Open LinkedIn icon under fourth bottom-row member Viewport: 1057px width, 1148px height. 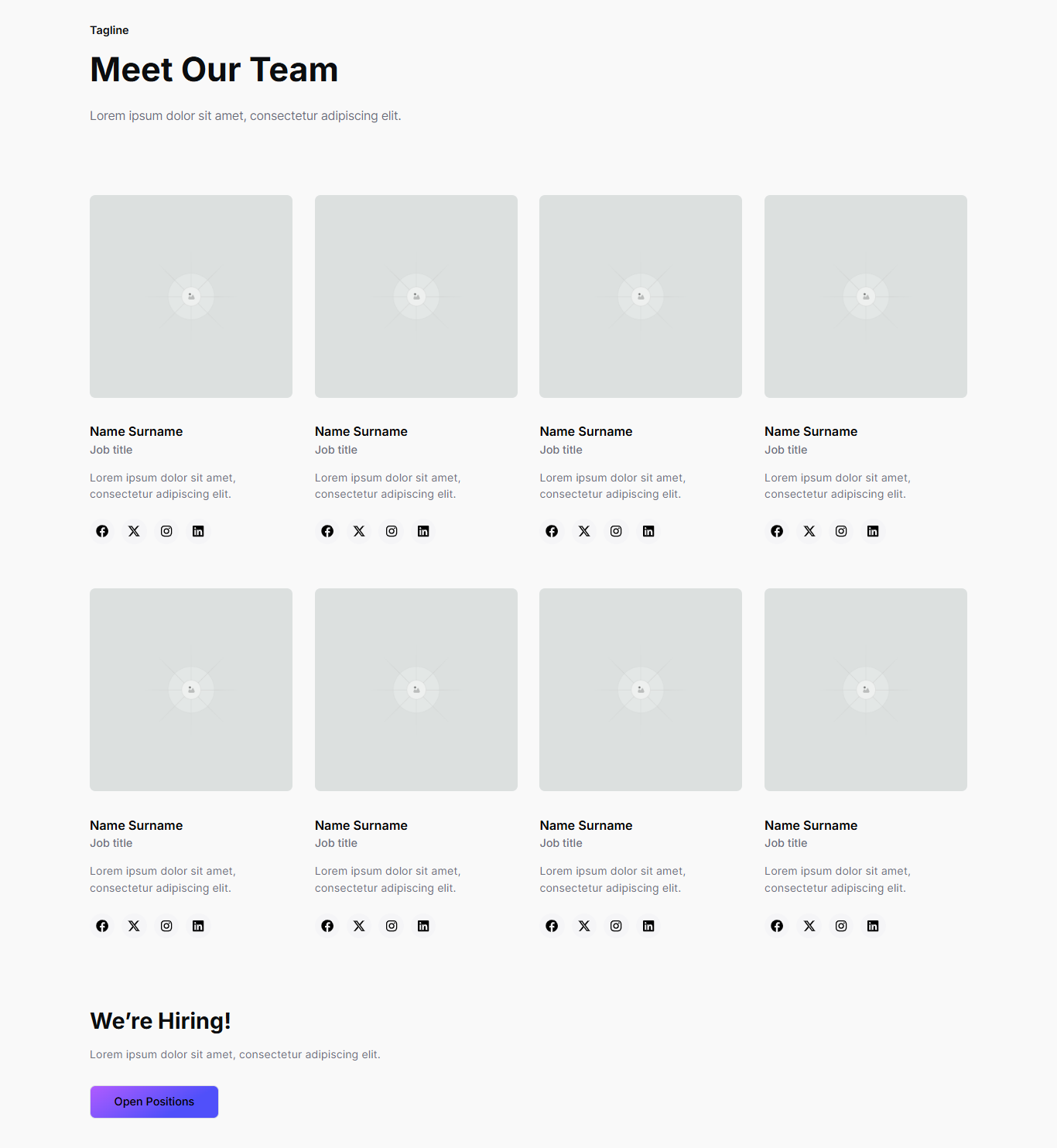tap(873, 925)
